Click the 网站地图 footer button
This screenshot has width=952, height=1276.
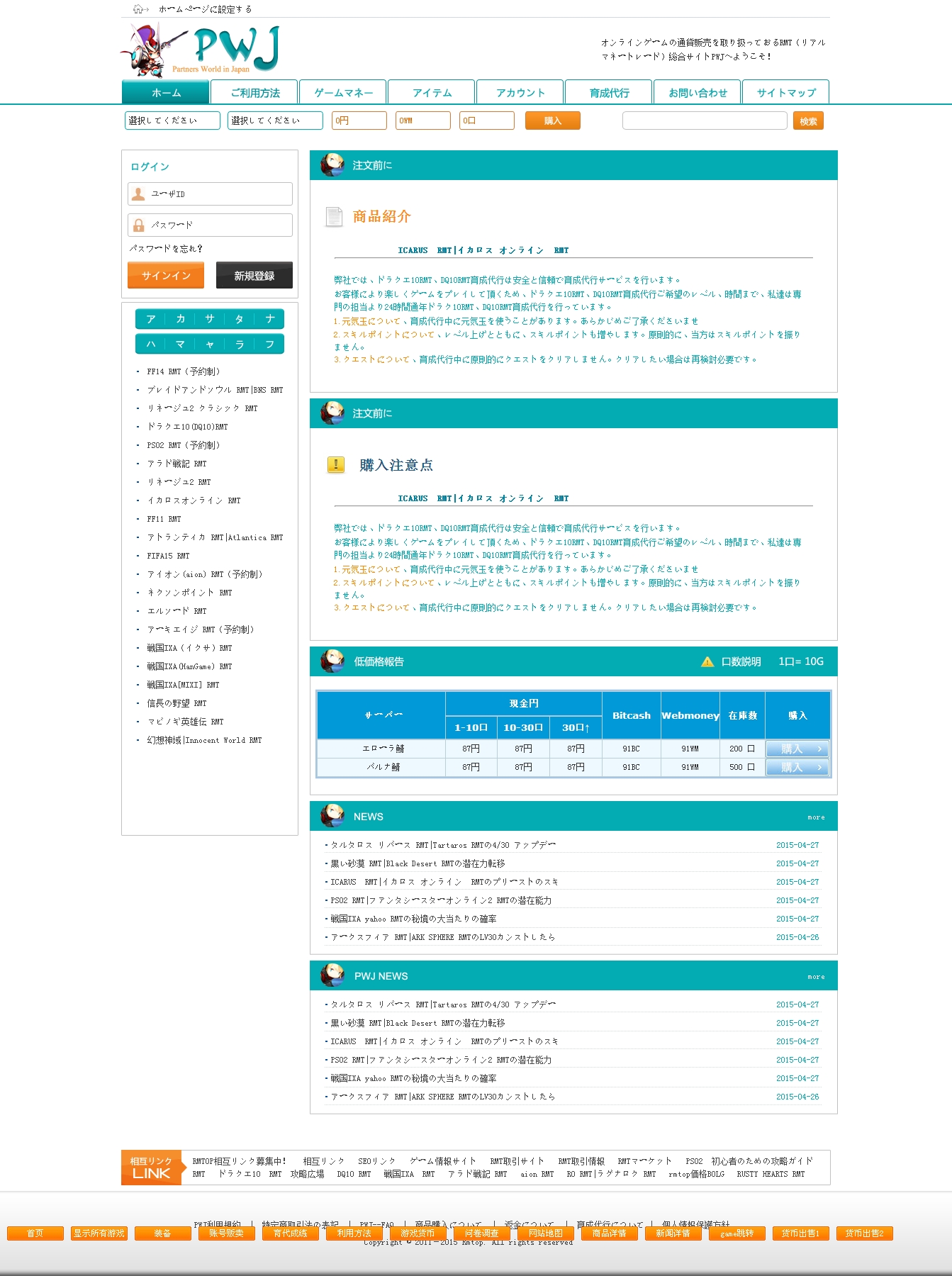(x=546, y=1233)
